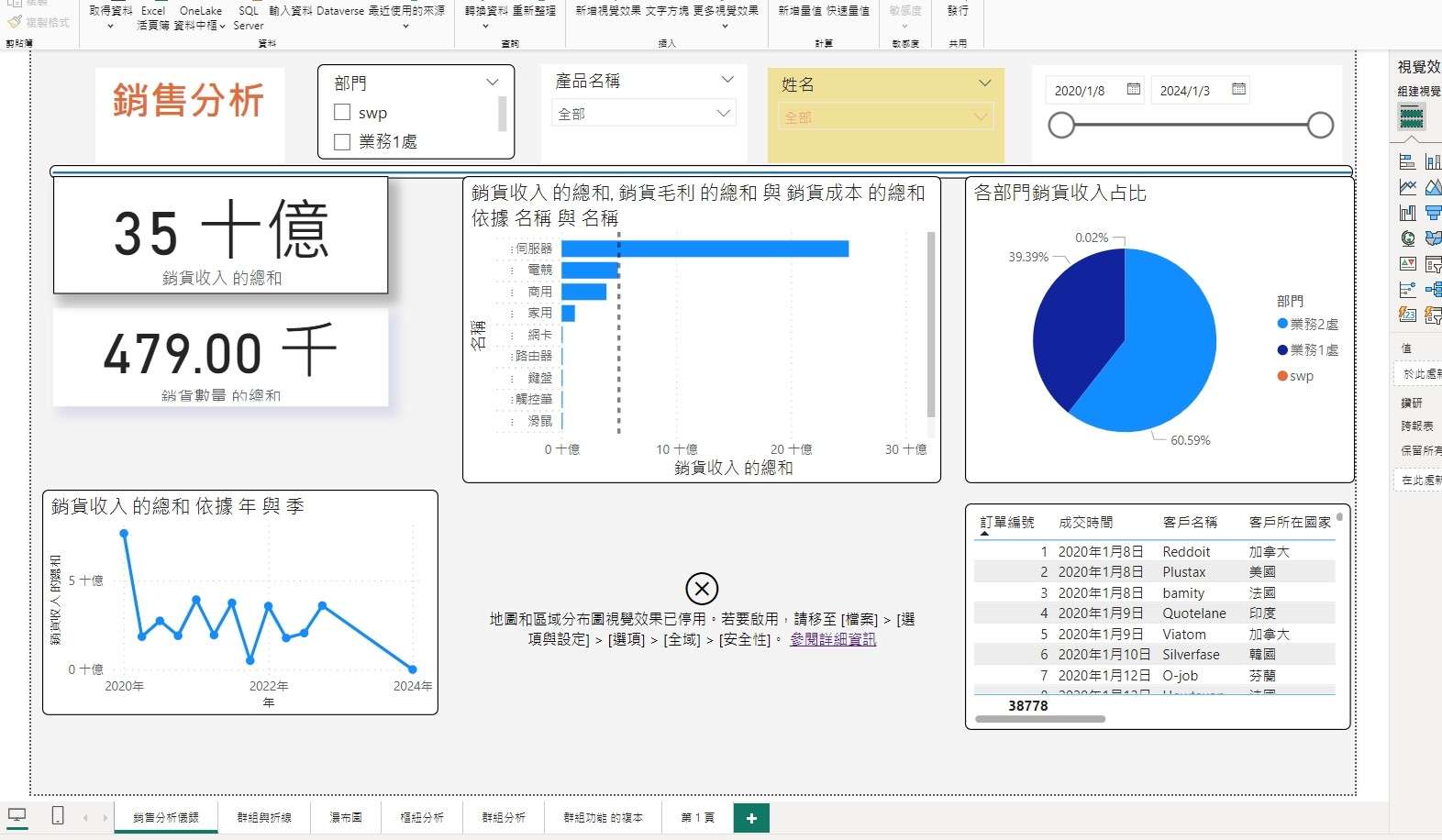Select the KPI visual icon
Image resolution: width=1442 pixels, height=840 pixels.
point(1407,264)
